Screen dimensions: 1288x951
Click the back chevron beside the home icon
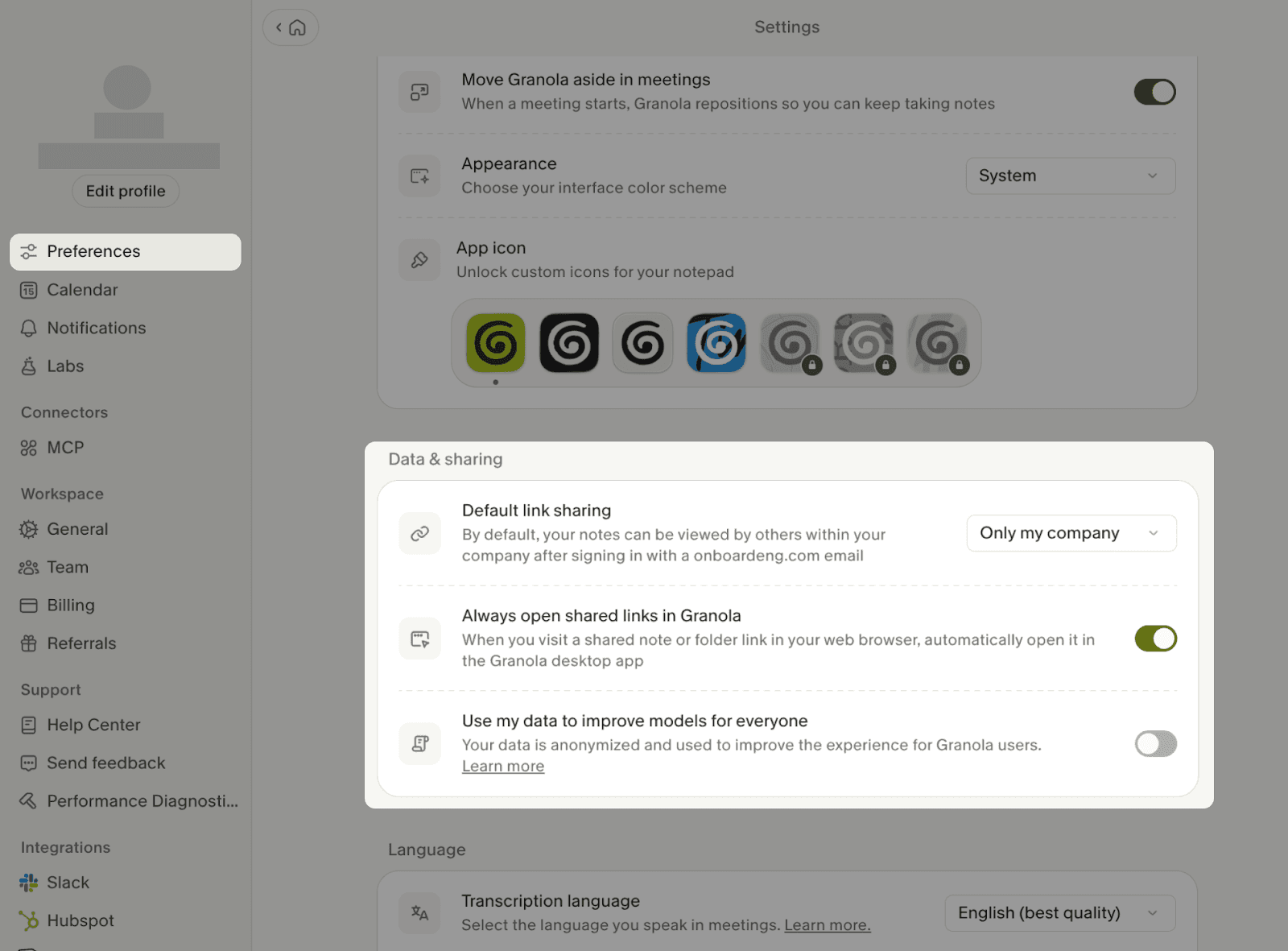[279, 27]
